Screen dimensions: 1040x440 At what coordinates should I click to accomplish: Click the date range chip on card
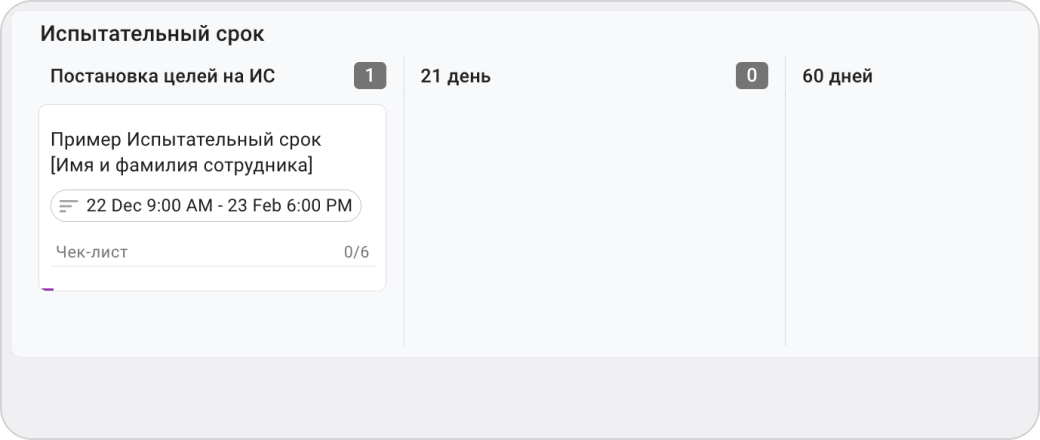point(206,206)
